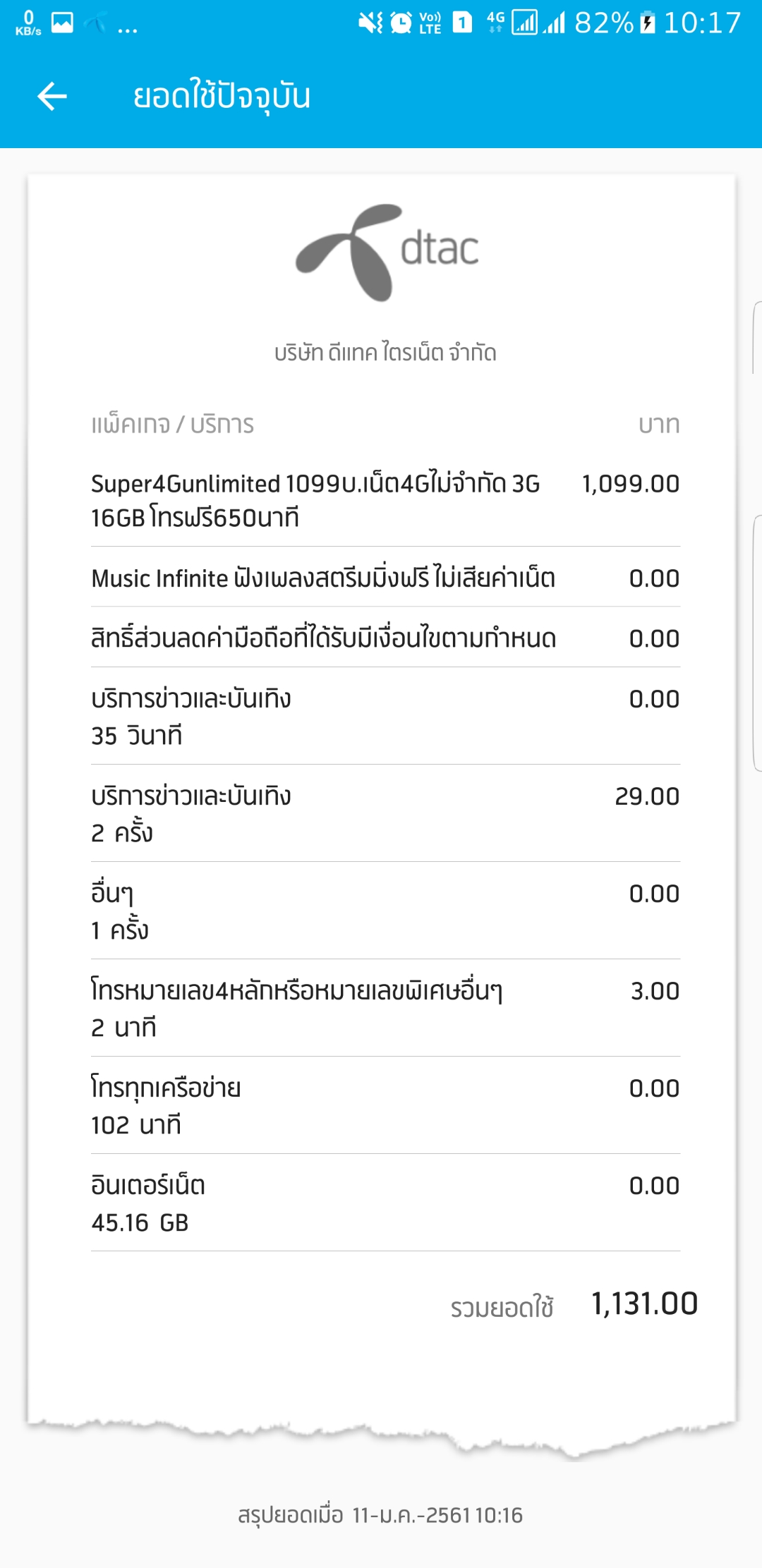Tap the back arrow in the header
Image resolution: width=762 pixels, height=1568 pixels.
[x=52, y=97]
